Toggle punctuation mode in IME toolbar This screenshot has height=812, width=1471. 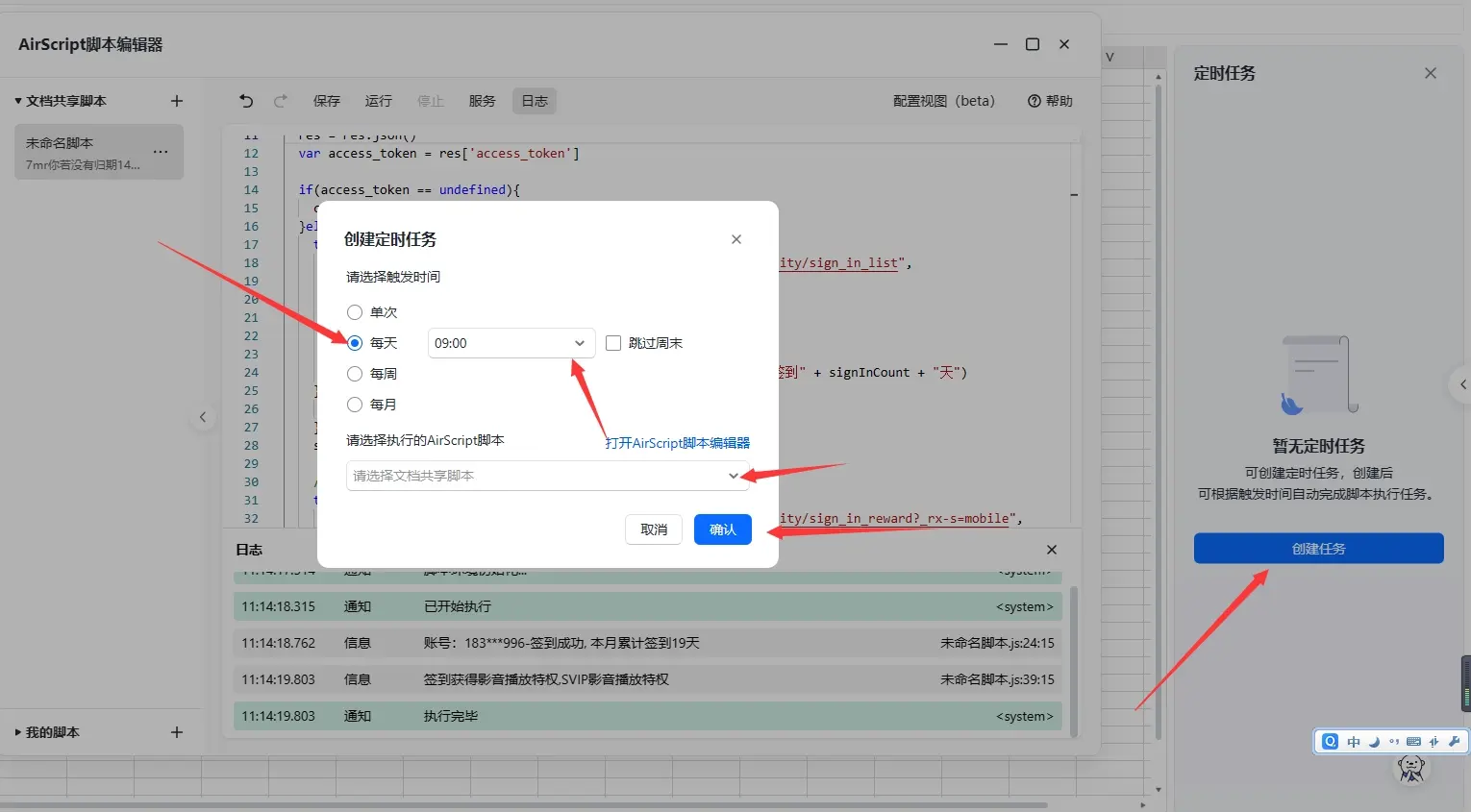1394,742
